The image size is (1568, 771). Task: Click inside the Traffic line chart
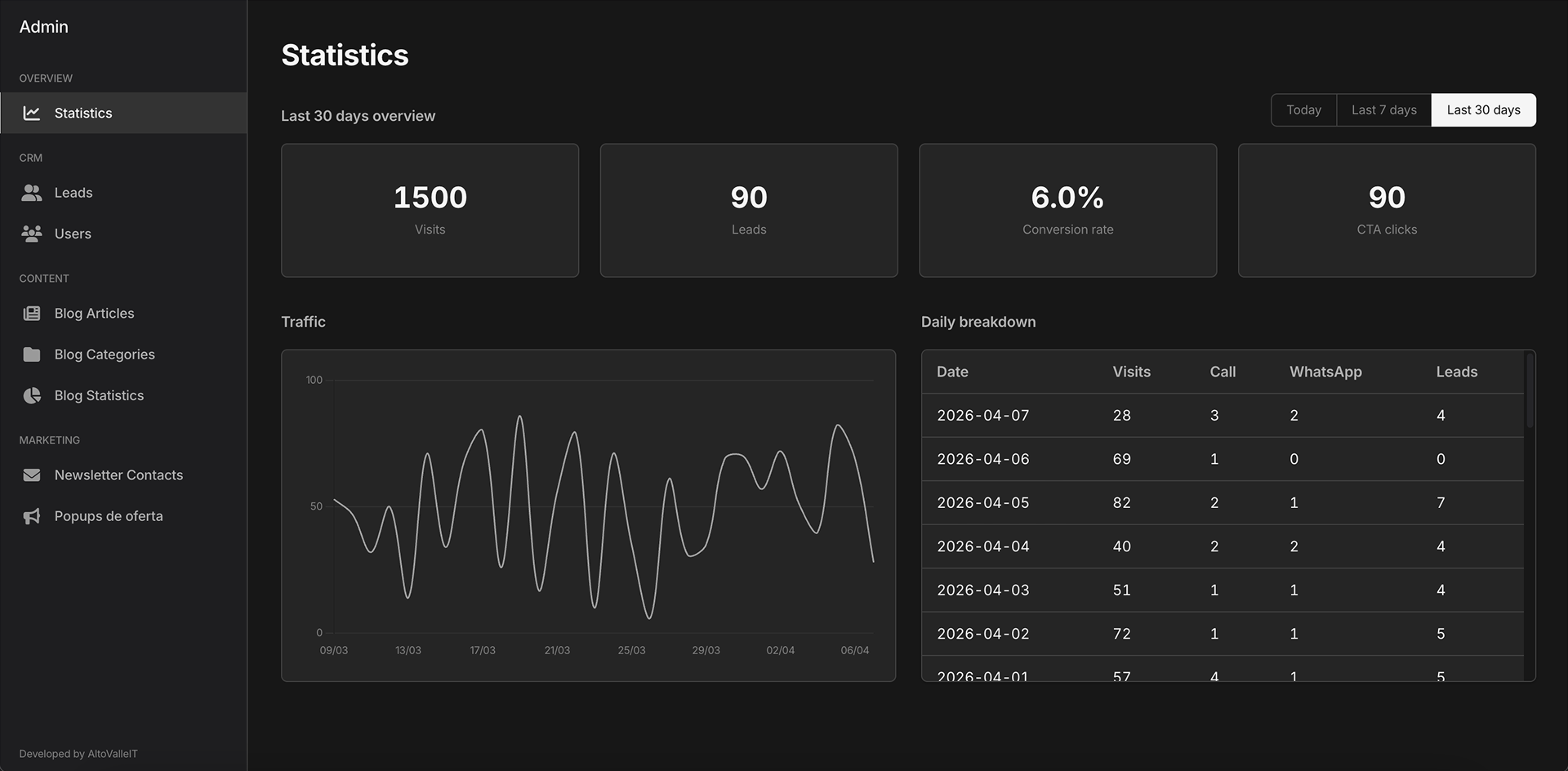click(588, 515)
